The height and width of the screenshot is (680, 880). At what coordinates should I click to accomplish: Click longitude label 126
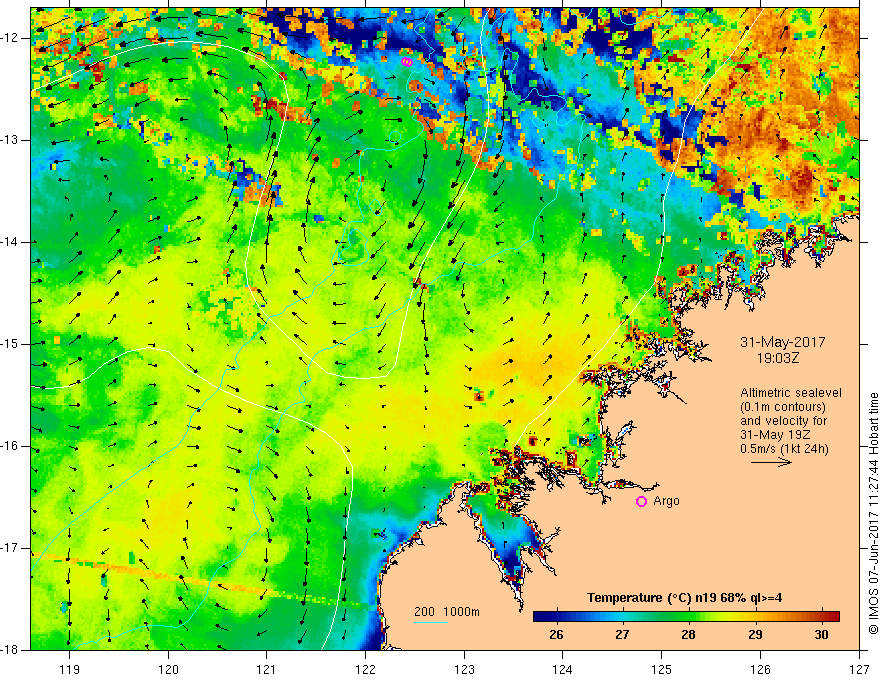(x=760, y=669)
